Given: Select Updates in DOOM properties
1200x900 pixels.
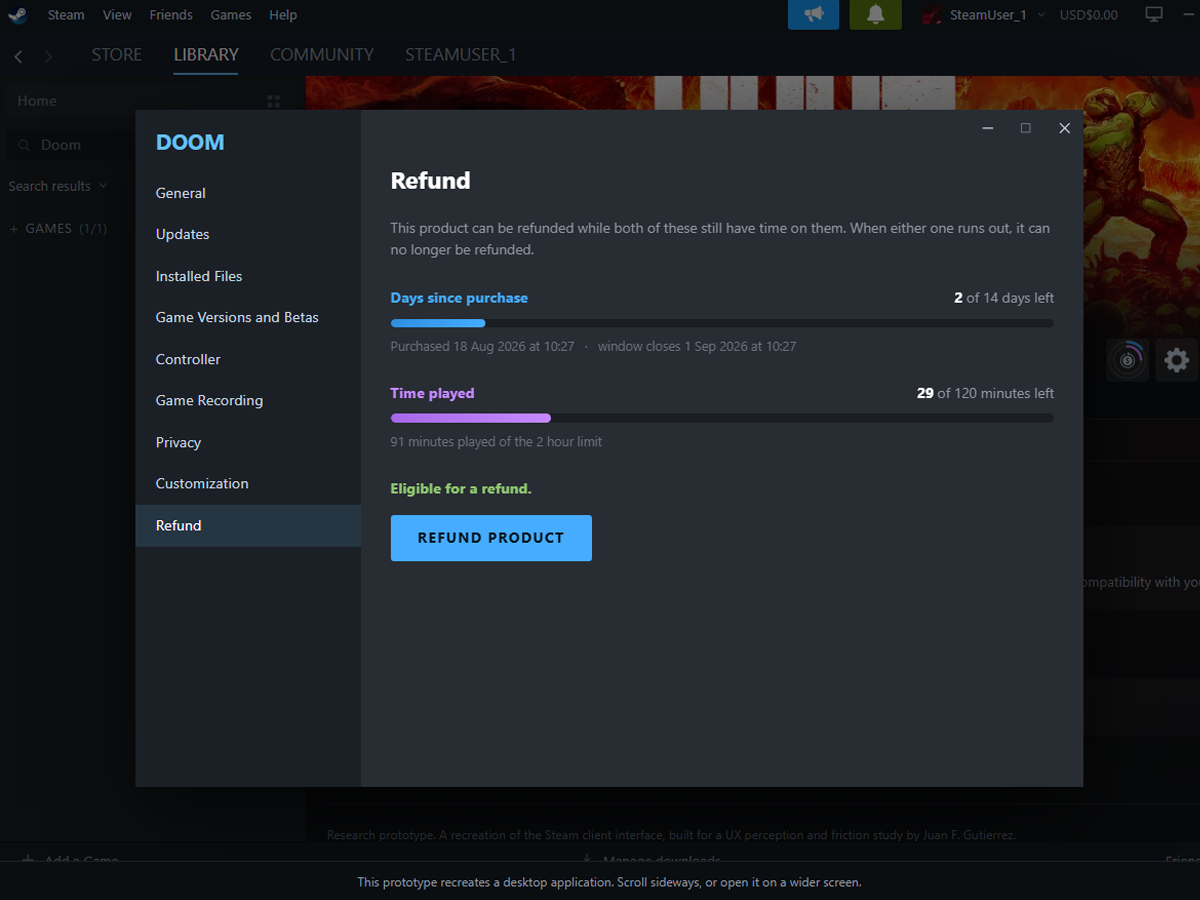Looking at the screenshot, I should coord(248,234).
